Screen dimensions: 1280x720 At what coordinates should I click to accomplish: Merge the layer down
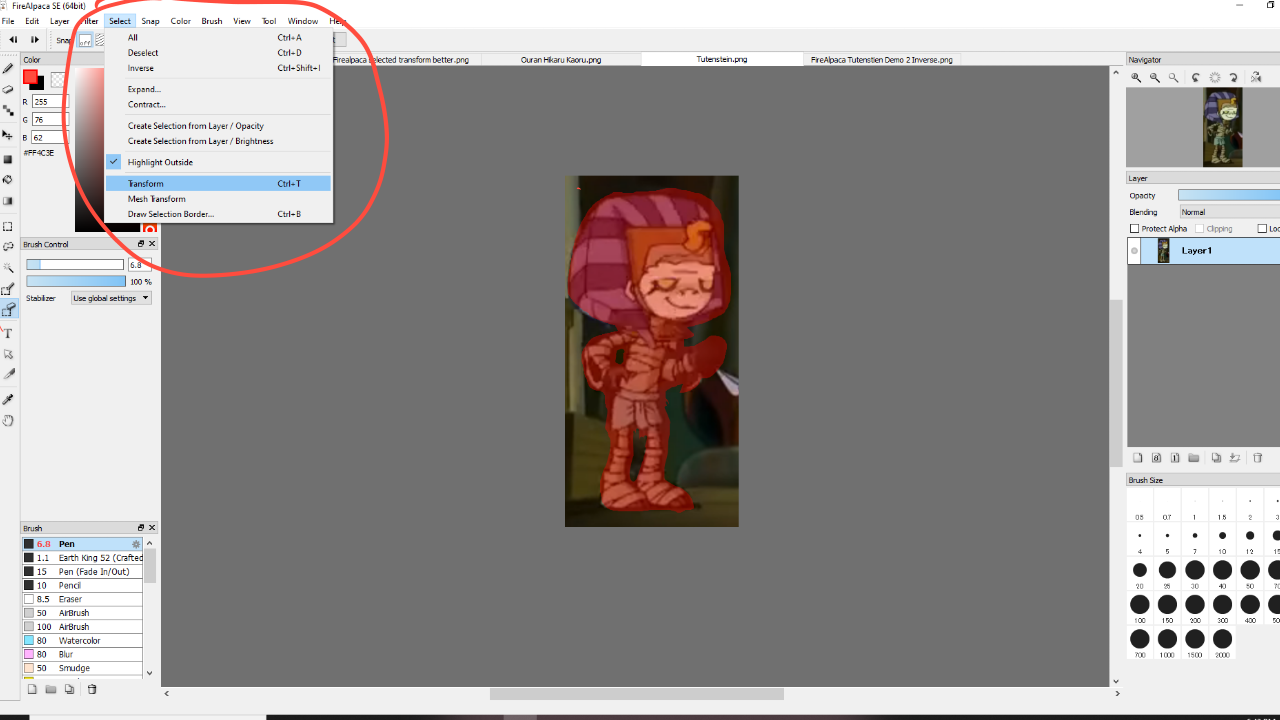[x=1234, y=458]
